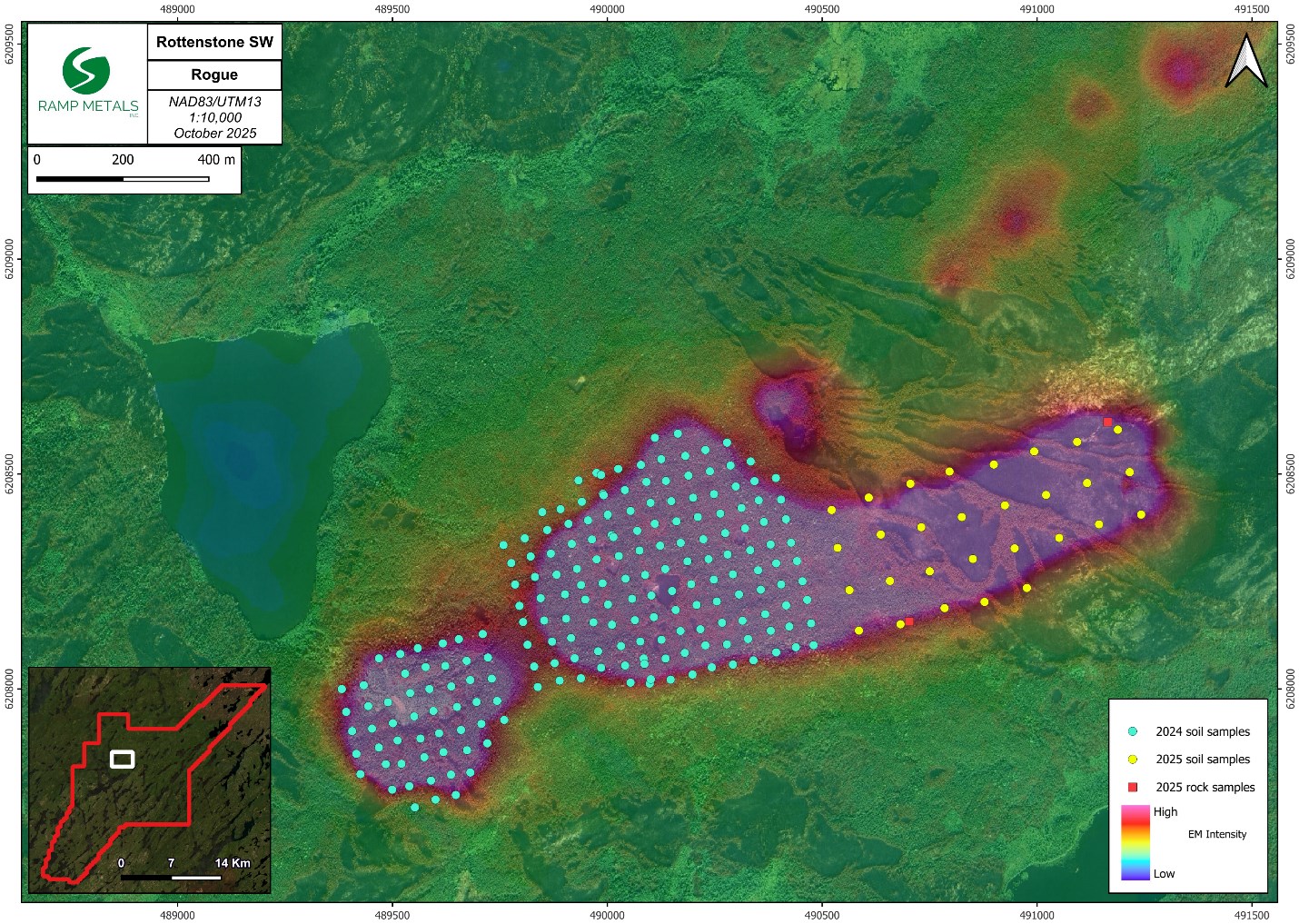
Task: Select the red 2025 rock samples legend square
Action: coord(1132,787)
